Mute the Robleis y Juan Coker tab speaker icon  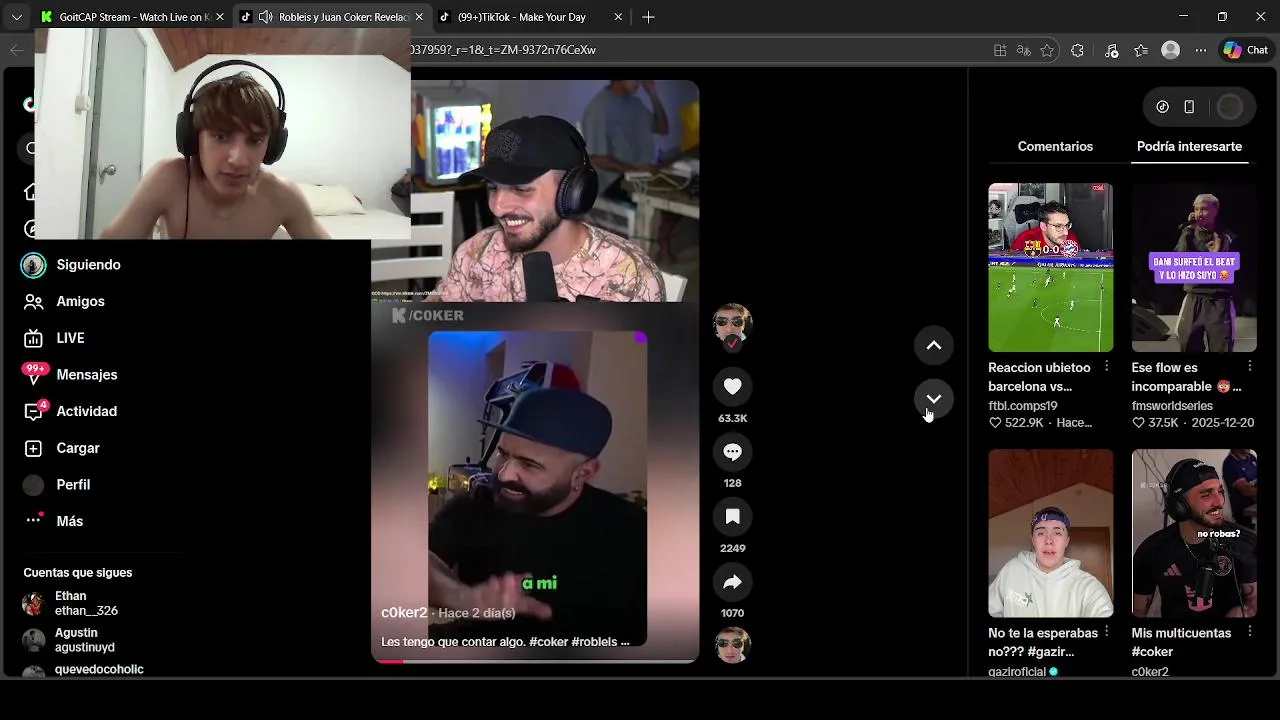[265, 17]
